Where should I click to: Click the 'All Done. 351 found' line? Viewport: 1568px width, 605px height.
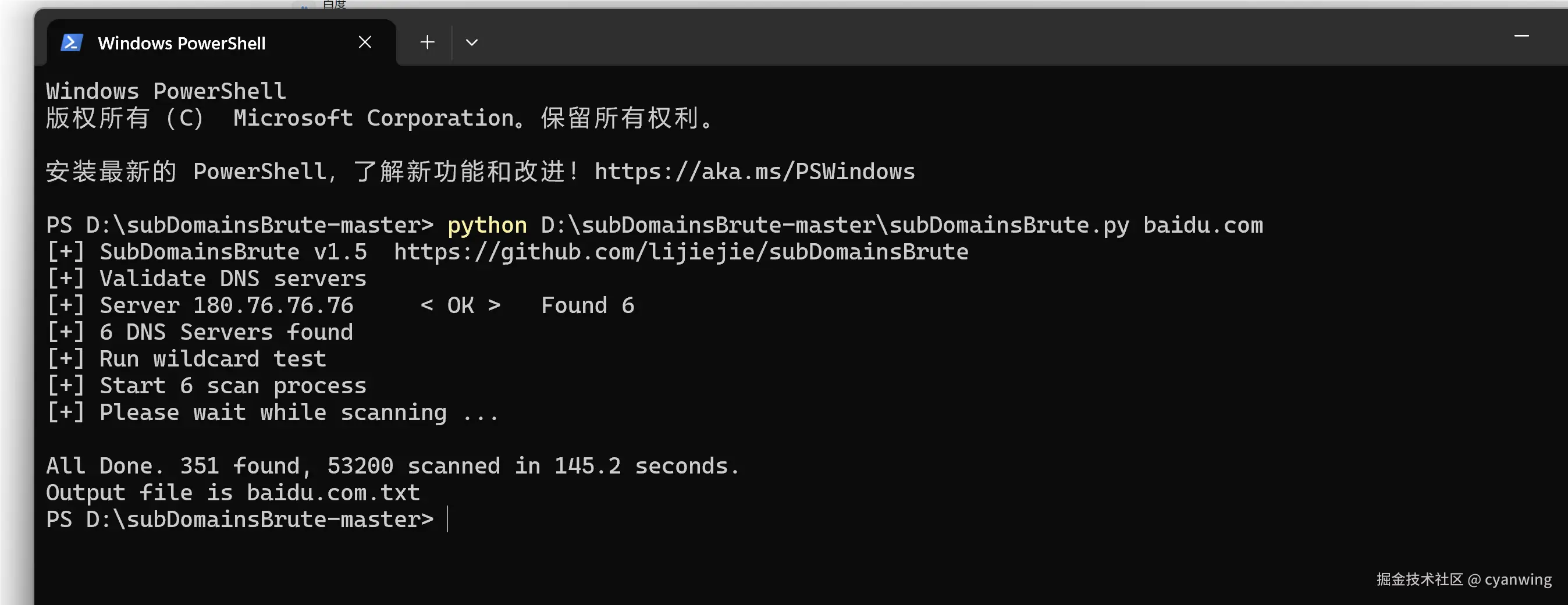coord(393,465)
